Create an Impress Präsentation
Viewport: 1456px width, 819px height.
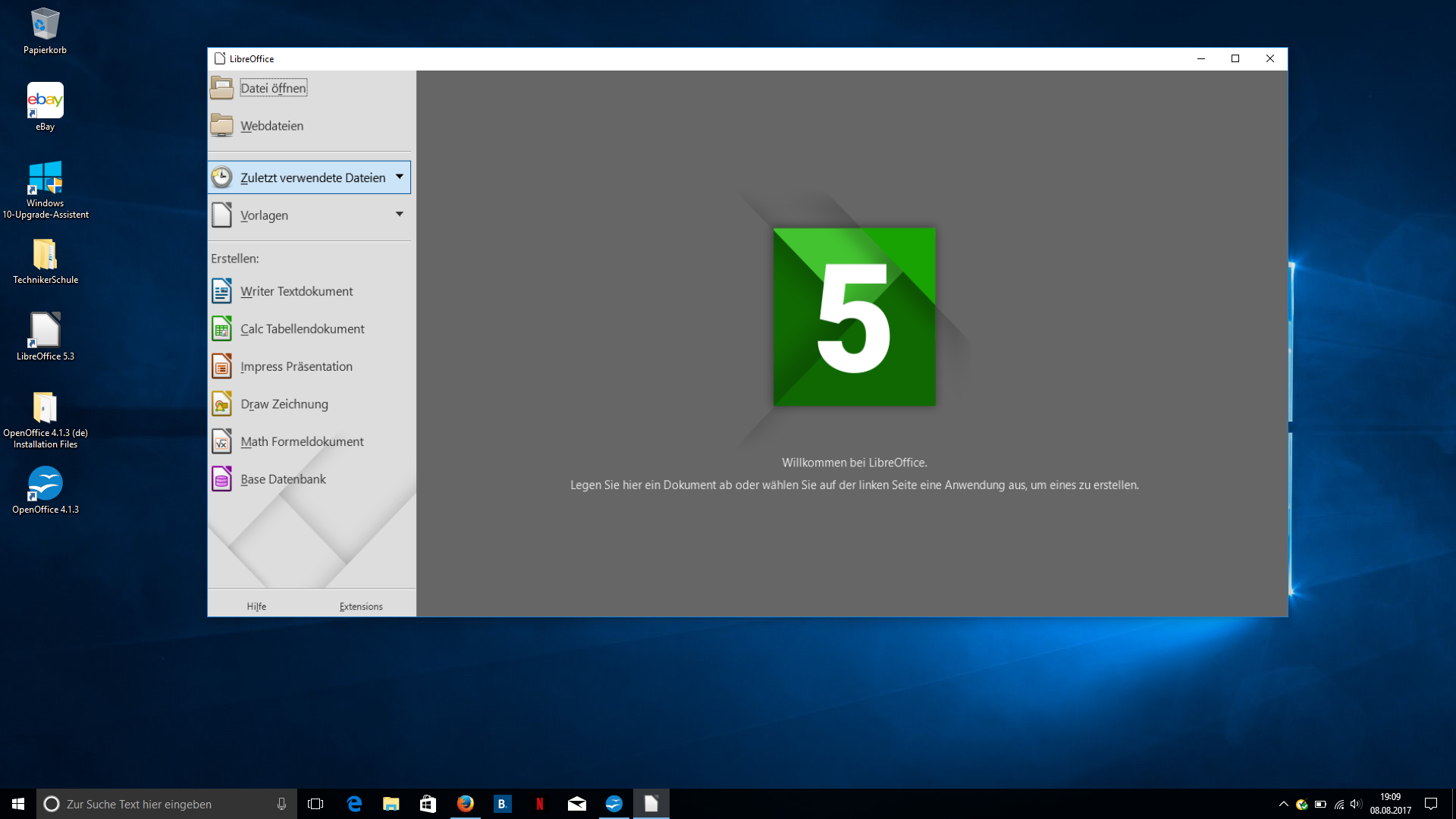(297, 366)
